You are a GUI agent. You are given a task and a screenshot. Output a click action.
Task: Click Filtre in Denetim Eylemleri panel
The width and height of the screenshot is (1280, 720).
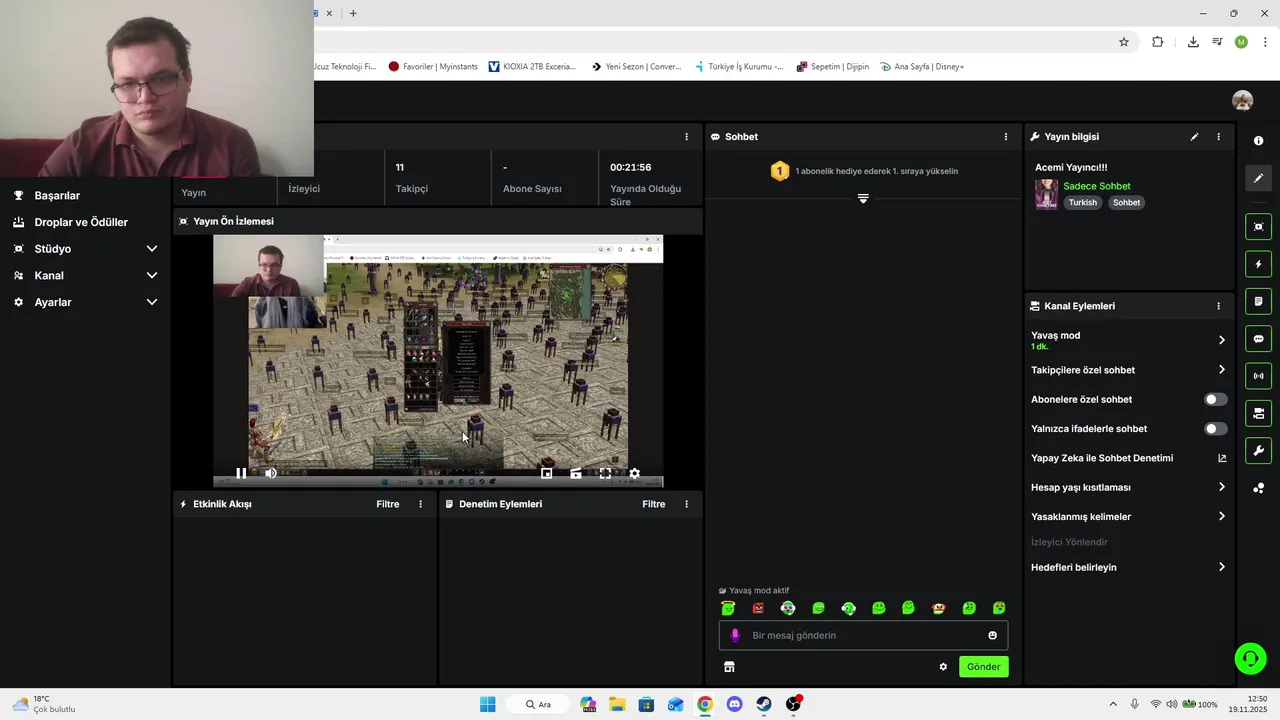click(x=654, y=504)
